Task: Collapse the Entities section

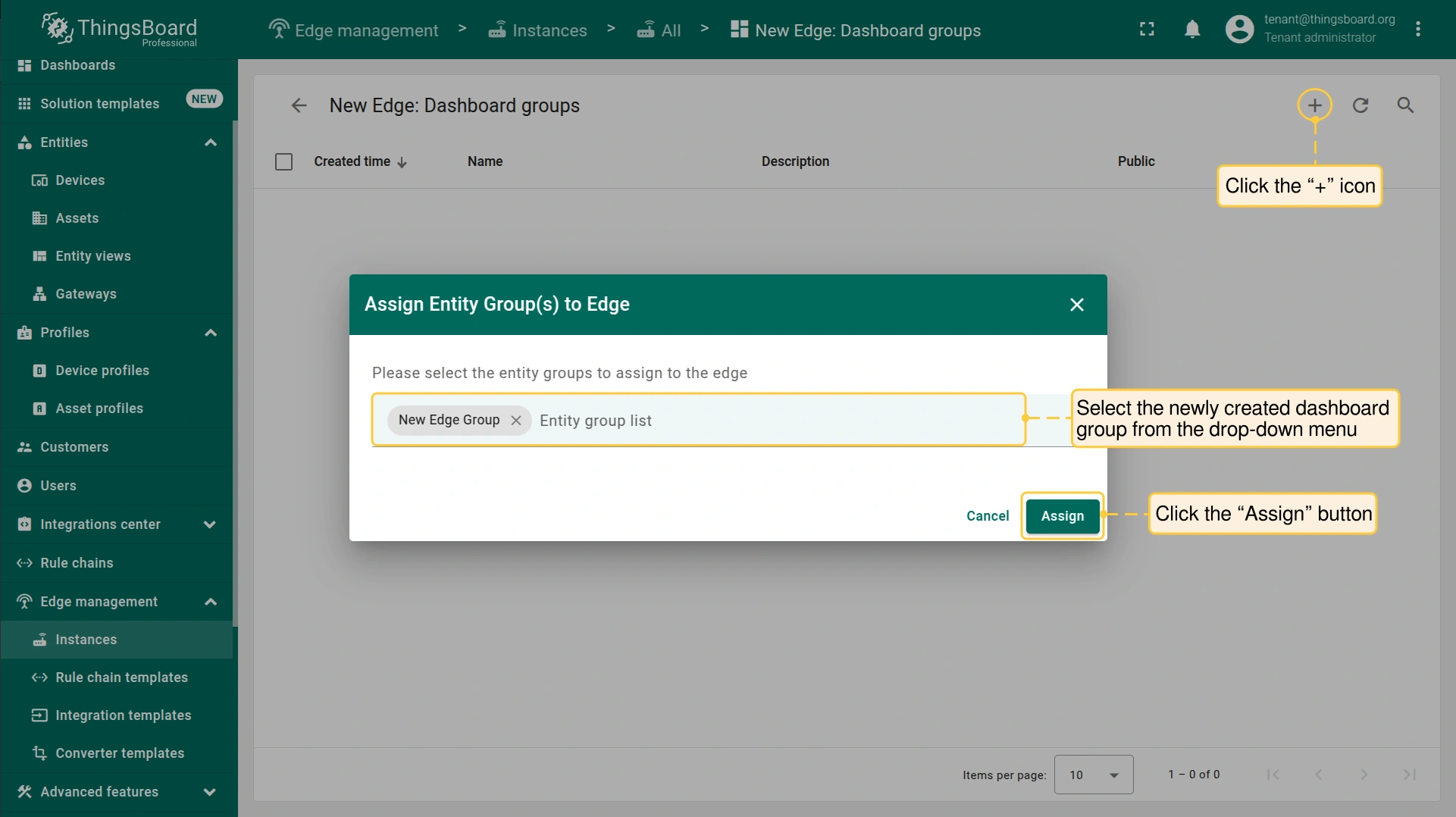Action: click(211, 142)
